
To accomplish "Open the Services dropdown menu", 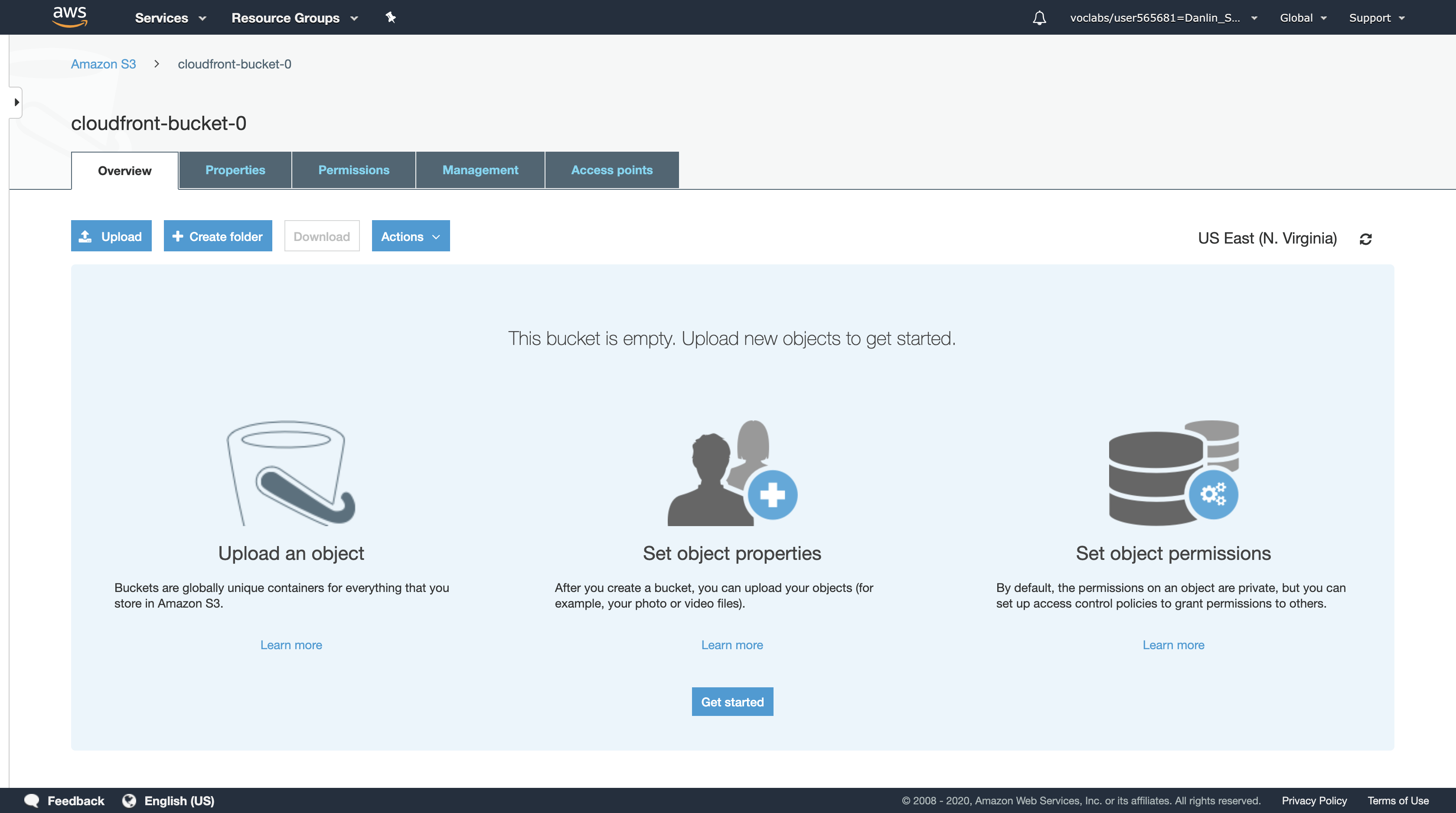I will tap(170, 18).
